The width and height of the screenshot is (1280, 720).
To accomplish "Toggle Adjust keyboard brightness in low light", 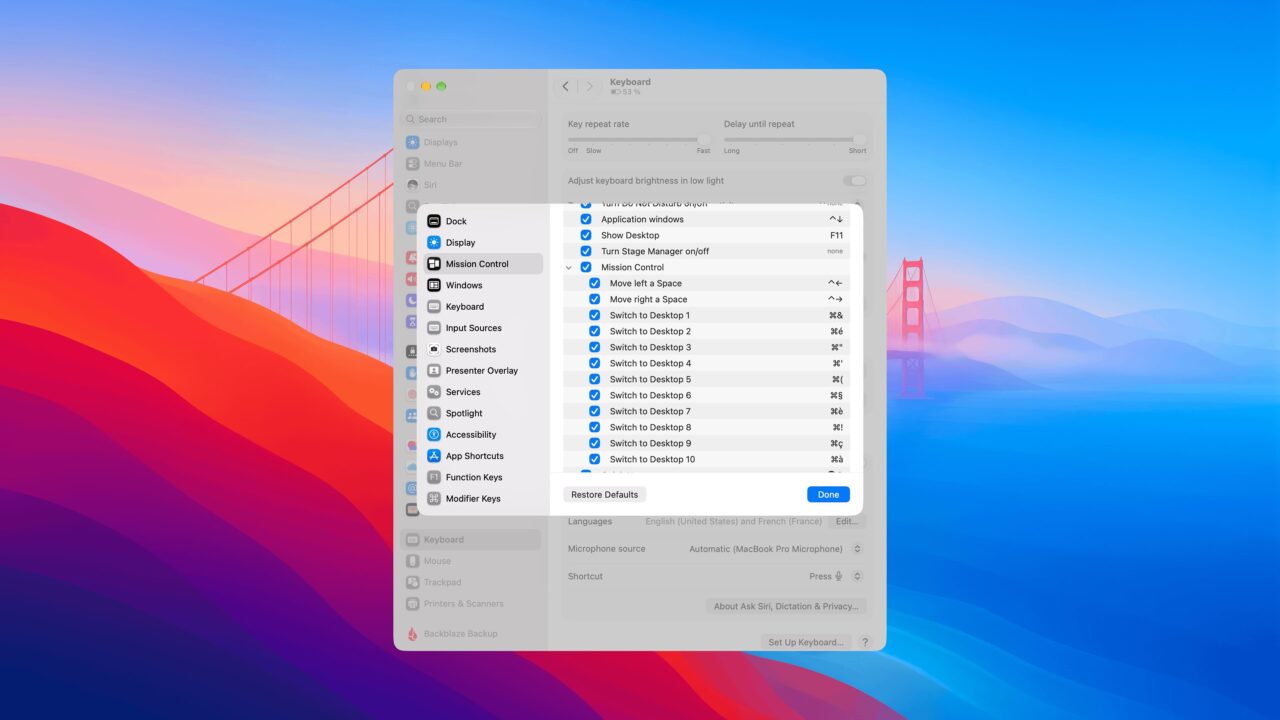I will coord(855,181).
